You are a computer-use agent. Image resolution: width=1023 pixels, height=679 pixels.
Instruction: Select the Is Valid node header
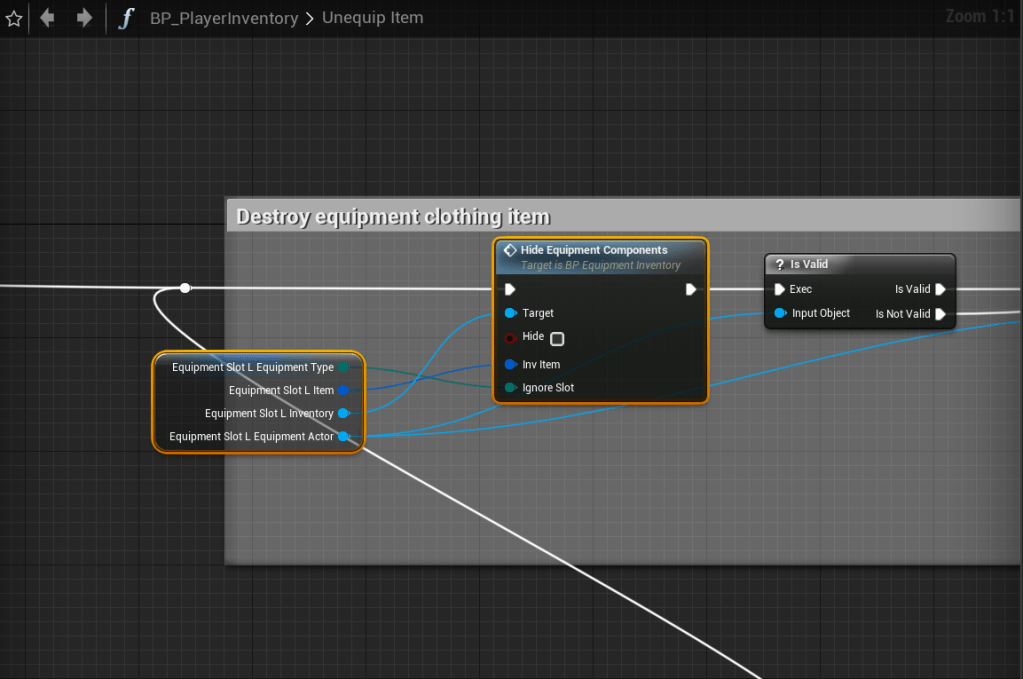pyautogui.click(x=808, y=264)
